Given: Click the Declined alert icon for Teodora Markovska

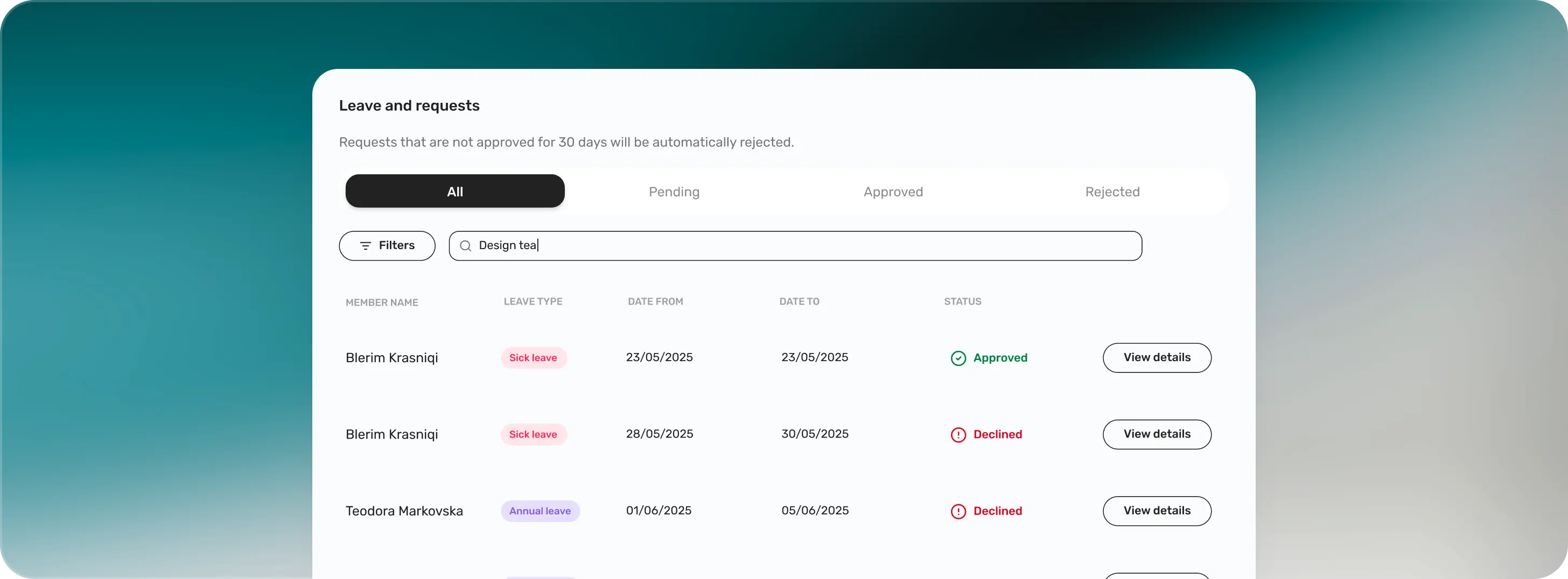Looking at the screenshot, I should click(x=958, y=512).
